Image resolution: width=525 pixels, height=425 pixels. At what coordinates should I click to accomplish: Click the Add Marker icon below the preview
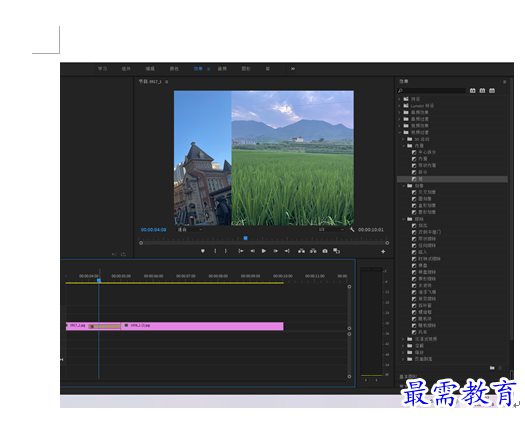pyautogui.click(x=203, y=251)
